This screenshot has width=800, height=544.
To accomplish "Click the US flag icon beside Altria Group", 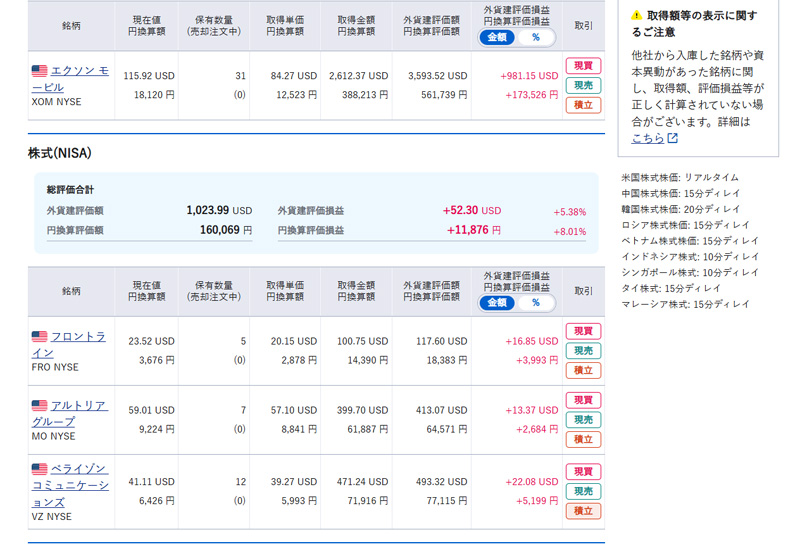I will point(39,405).
